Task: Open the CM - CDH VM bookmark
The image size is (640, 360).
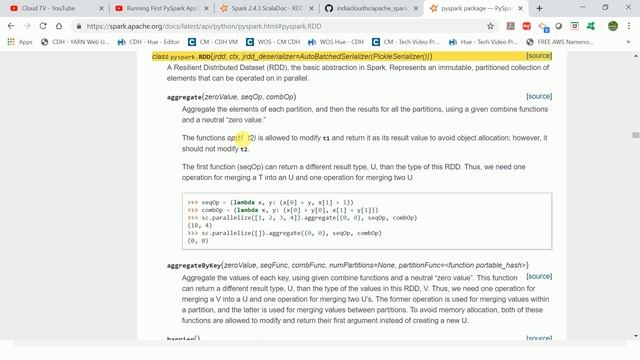Action: [213, 42]
